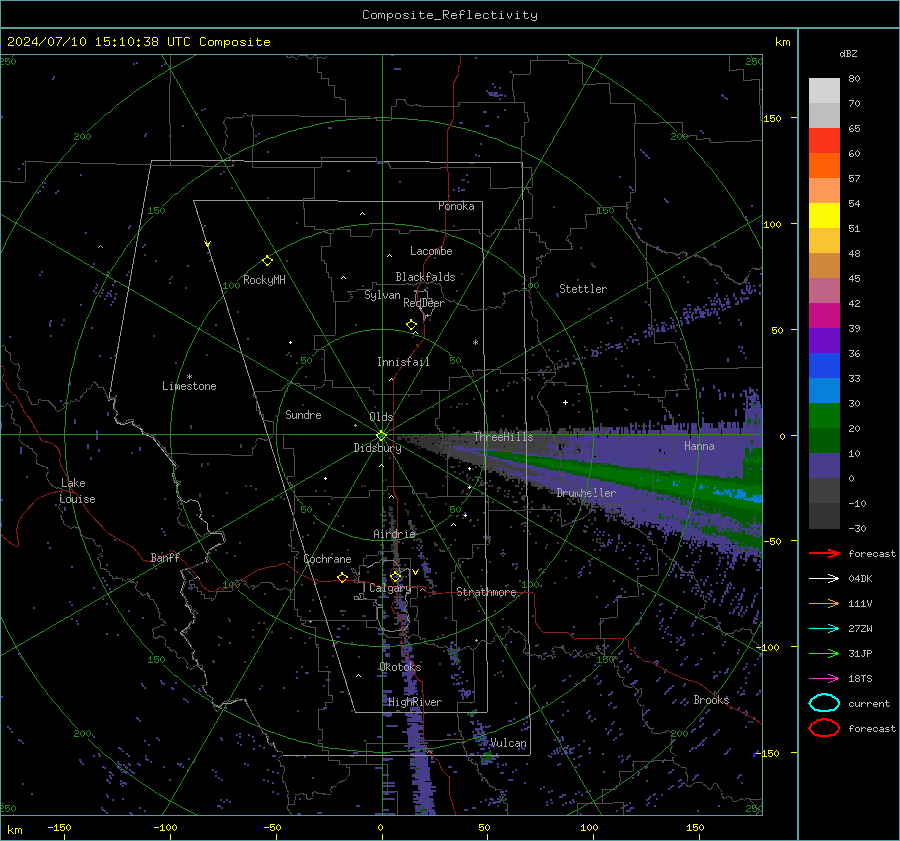Click the RockyMH label
This screenshot has width=900, height=841.
[x=264, y=280]
